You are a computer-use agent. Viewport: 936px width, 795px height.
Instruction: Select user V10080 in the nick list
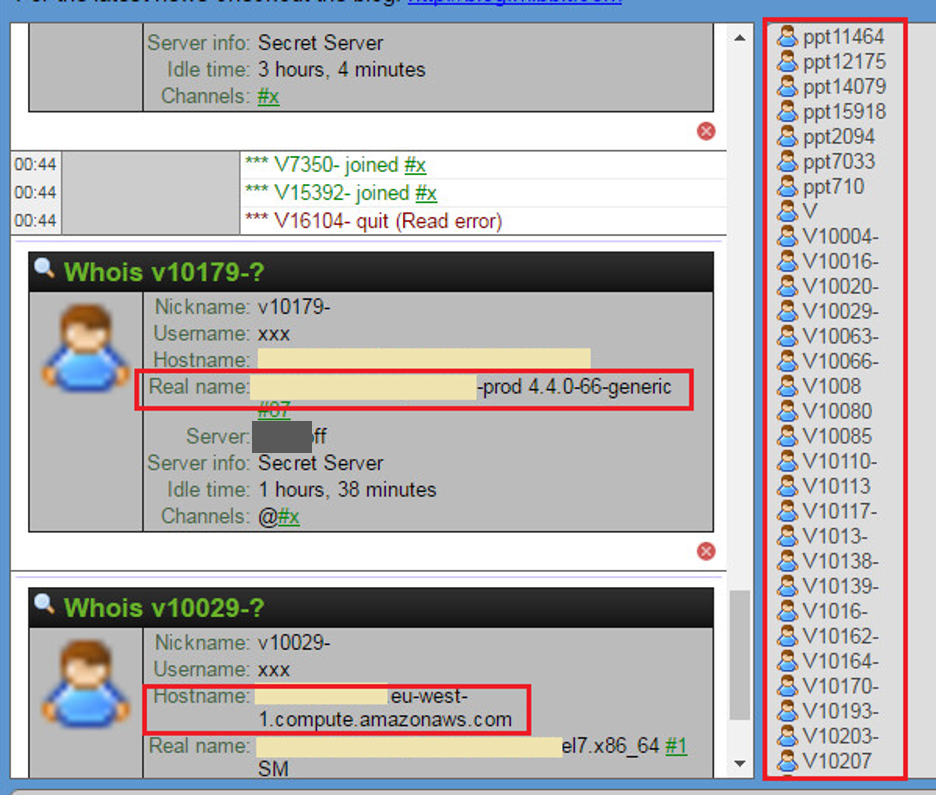[837, 411]
